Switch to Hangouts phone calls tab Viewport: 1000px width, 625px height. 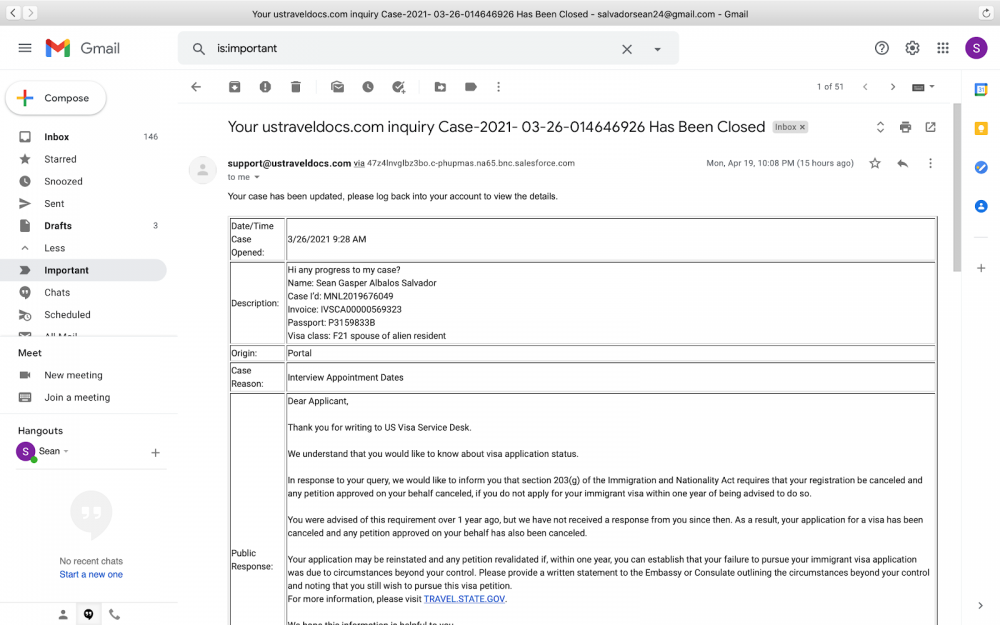[114, 614]
